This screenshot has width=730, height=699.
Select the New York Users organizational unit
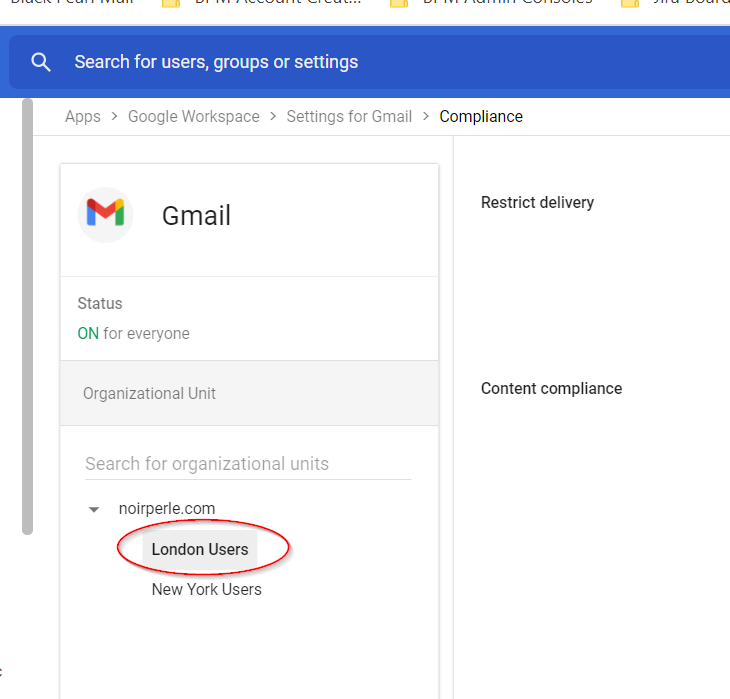(206, 589)
